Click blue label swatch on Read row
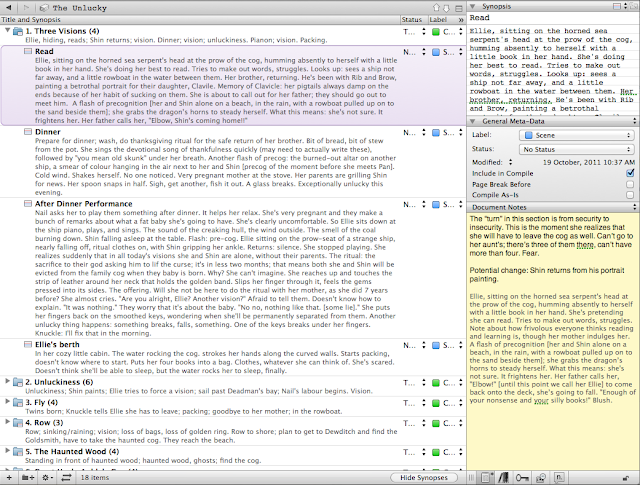The width and height of the screenshot is (640, 485). (x=436, y=52)
